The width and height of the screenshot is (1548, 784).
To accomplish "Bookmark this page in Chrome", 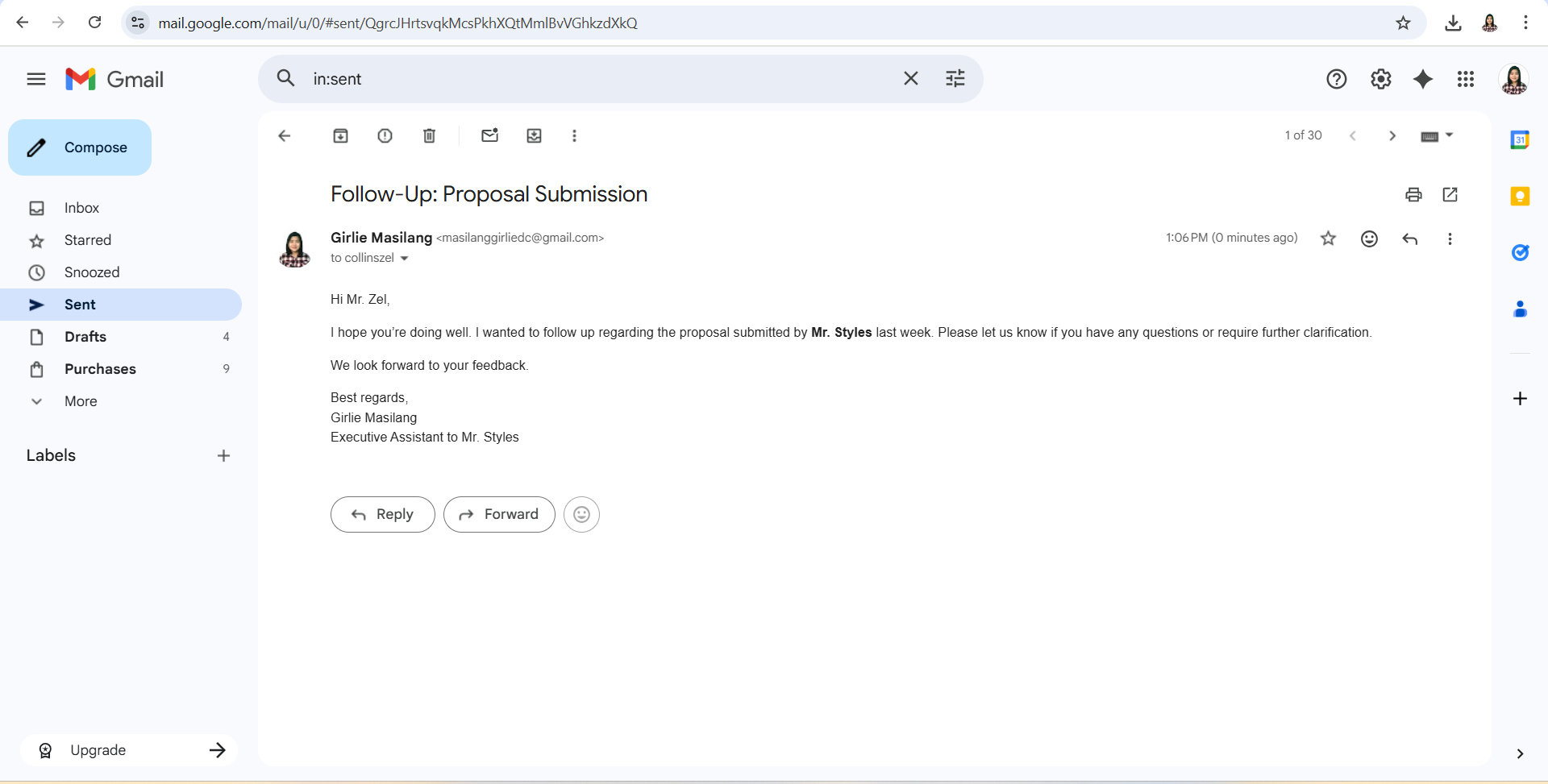I will click(1403, 23).
